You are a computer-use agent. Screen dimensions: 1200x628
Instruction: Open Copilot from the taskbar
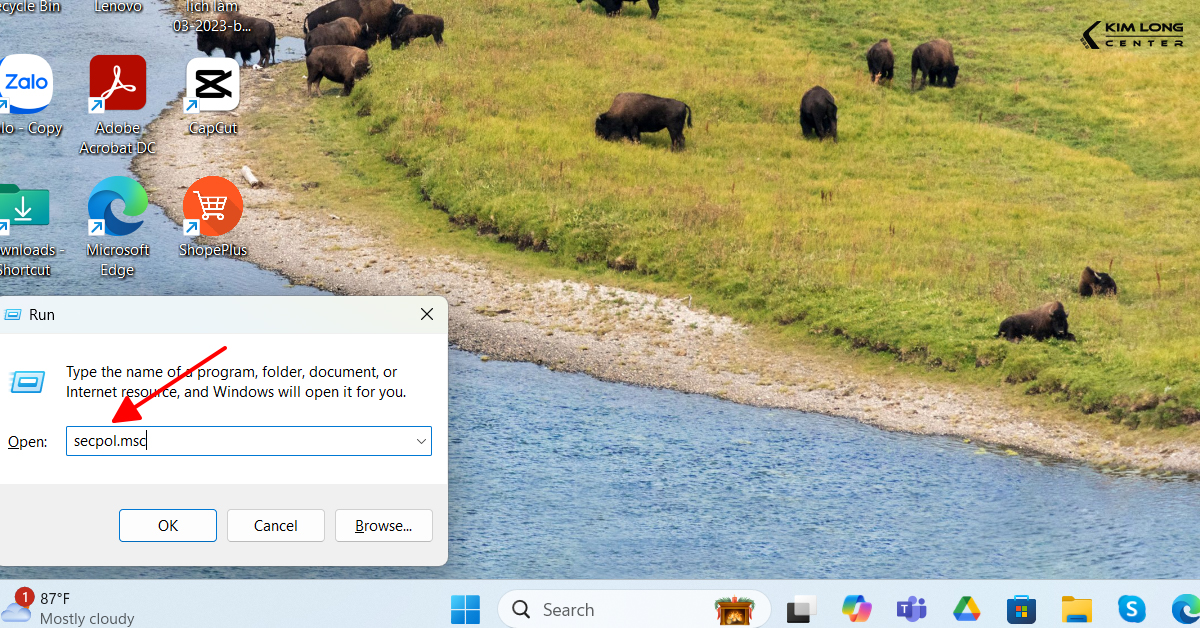(x=856, y=609)
